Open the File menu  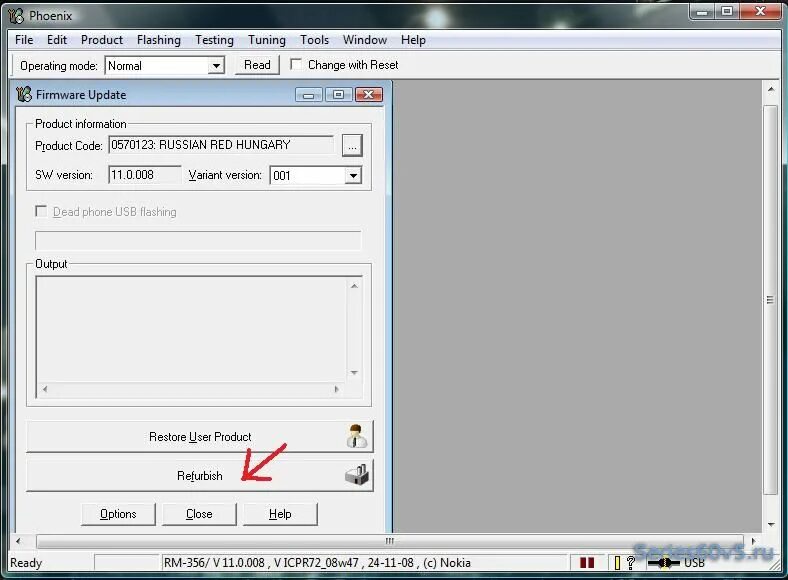24,40
